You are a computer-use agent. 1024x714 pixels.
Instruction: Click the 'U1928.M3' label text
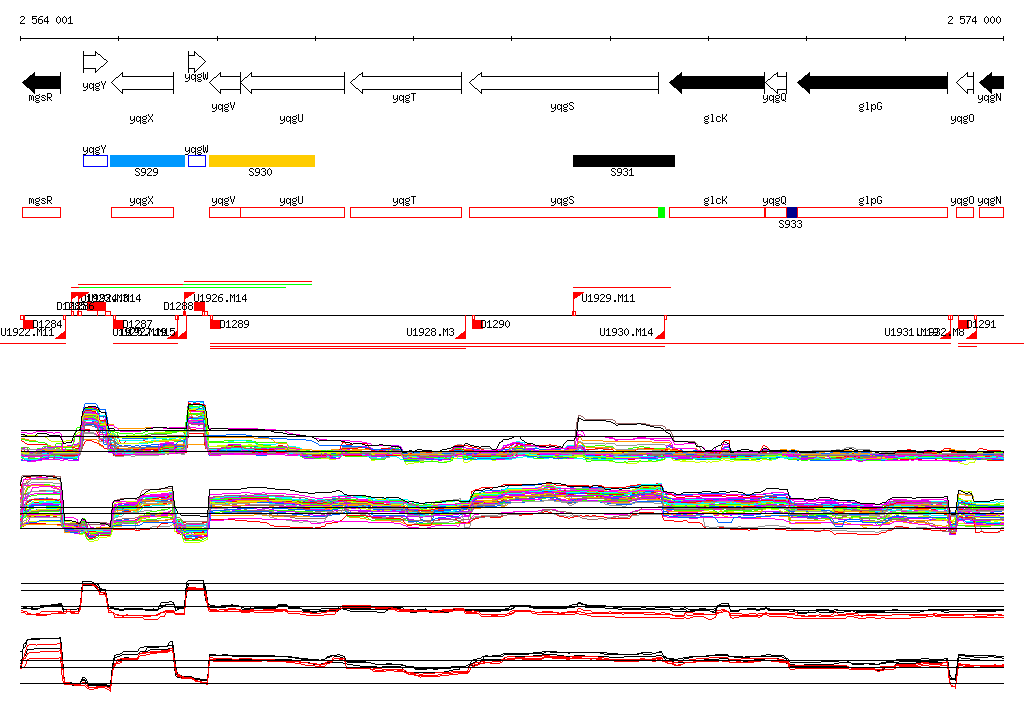[430, 333]
